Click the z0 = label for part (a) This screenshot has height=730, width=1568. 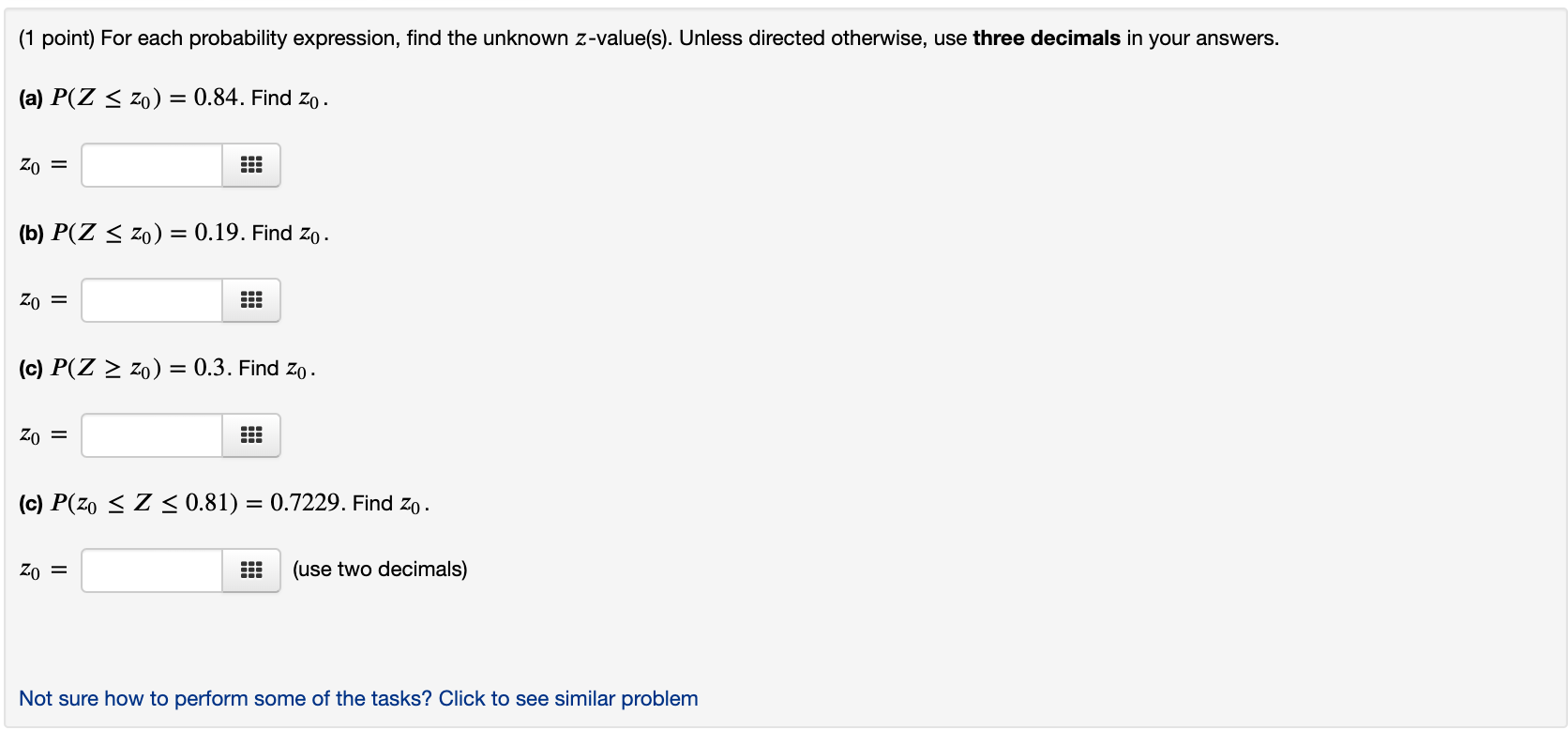click(41, 164)
